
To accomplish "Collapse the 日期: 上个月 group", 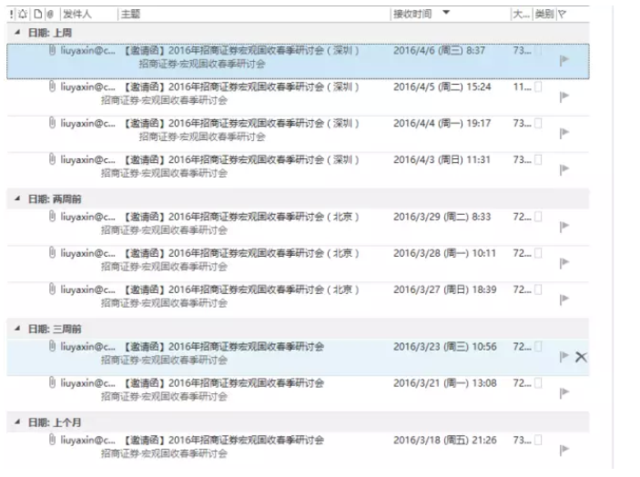I will [17, 422].
